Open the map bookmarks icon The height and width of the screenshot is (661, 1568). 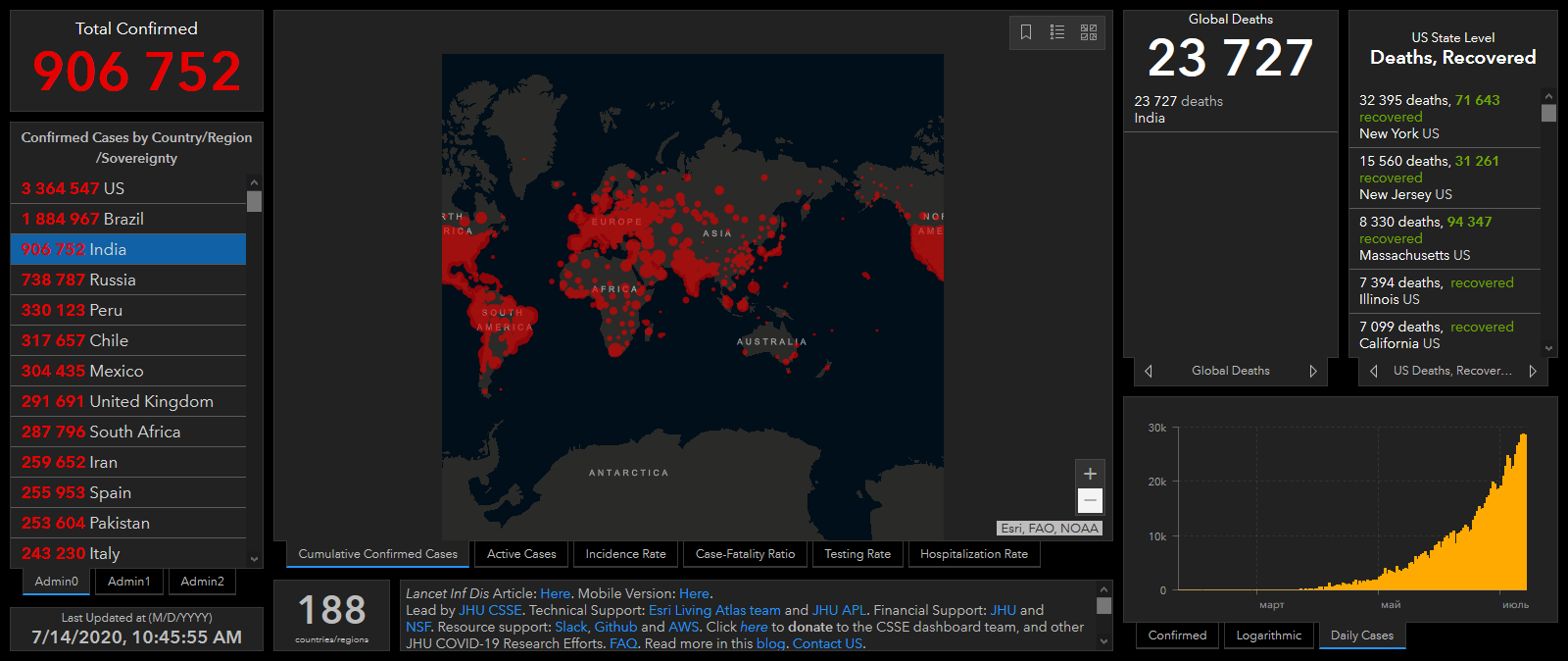[x=1026, y=32]
